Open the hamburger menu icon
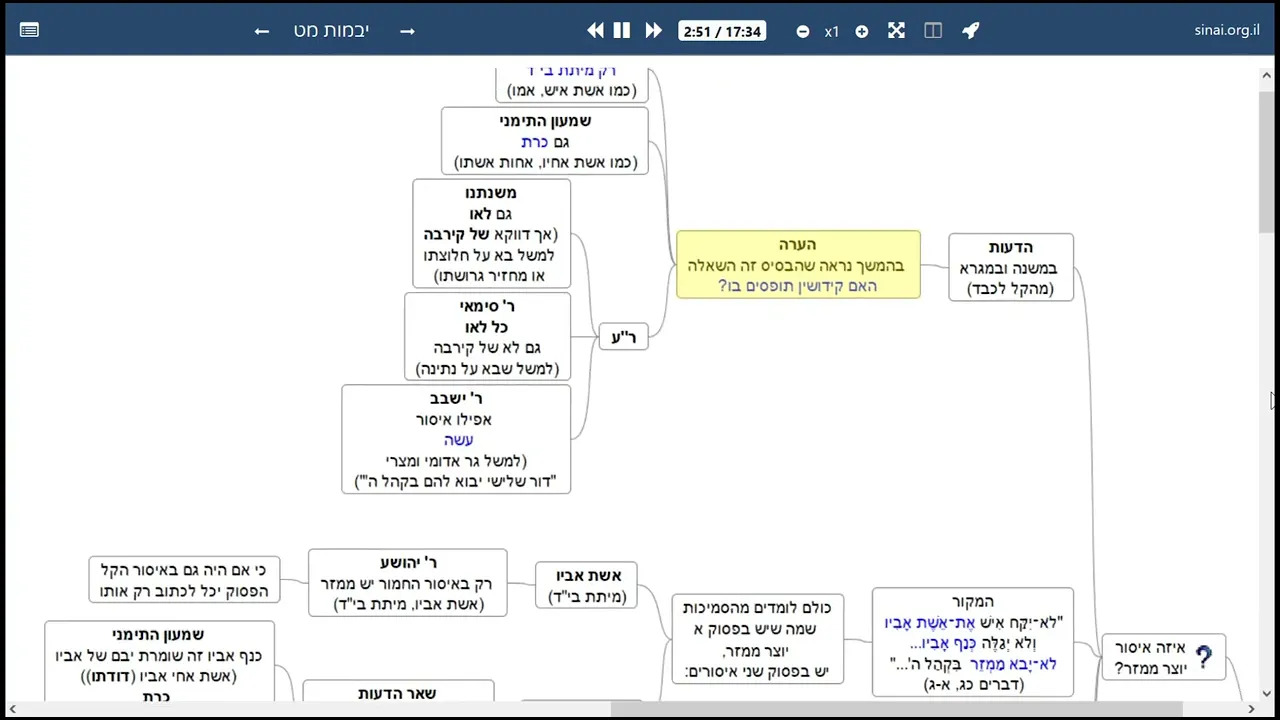 [x=29, y=31]
